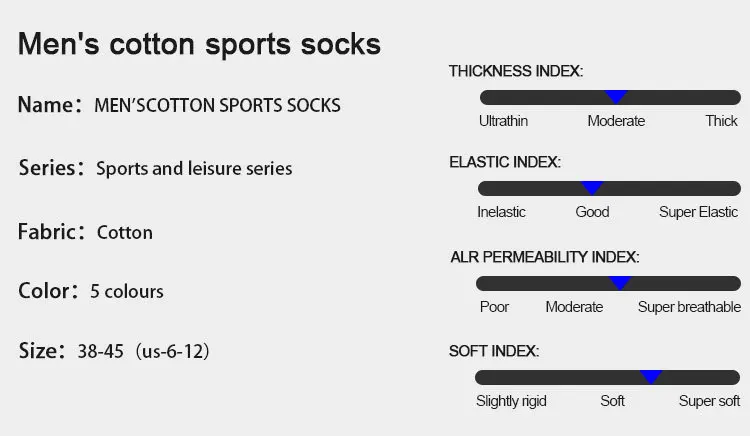Click the Poor permeability label
Viewport: 750px width, 436px height.
[494, 307]
